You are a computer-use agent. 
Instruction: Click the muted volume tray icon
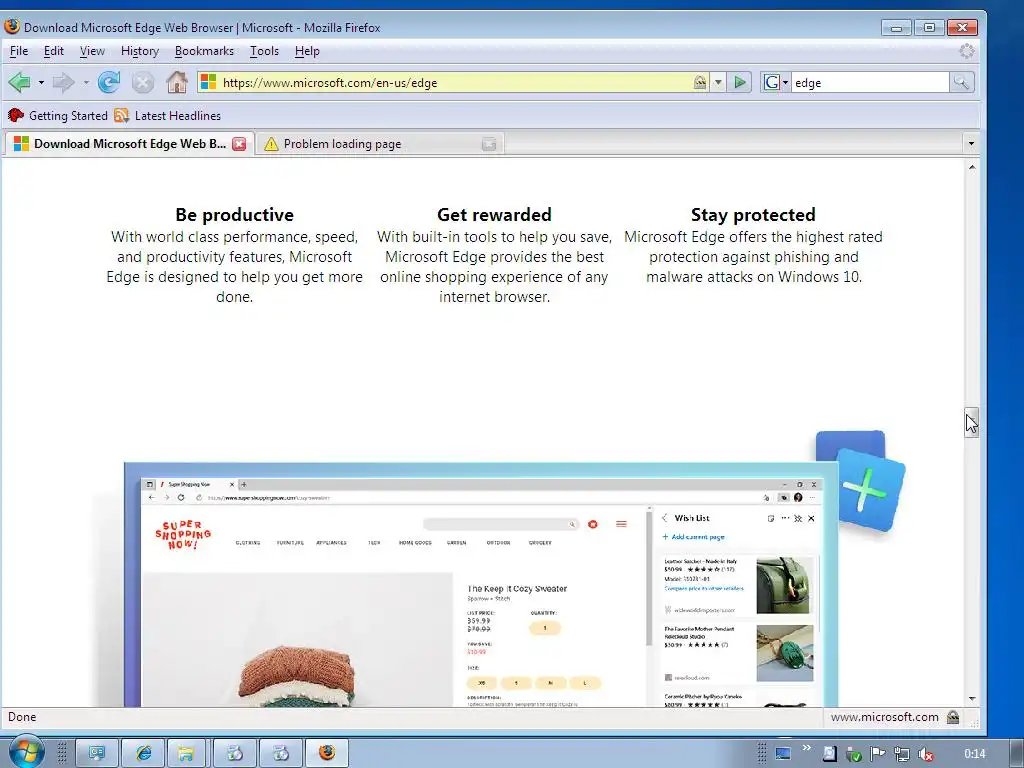coord(925,754)
